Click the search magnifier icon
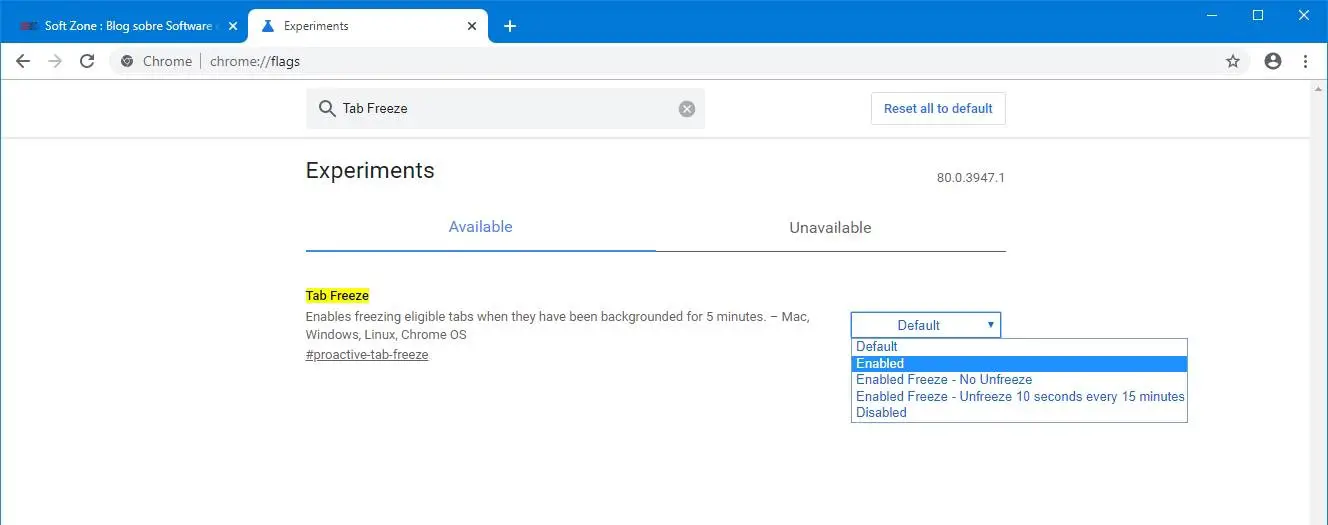The width and height of the screenshot is (1328, 525). pos(326,109)
